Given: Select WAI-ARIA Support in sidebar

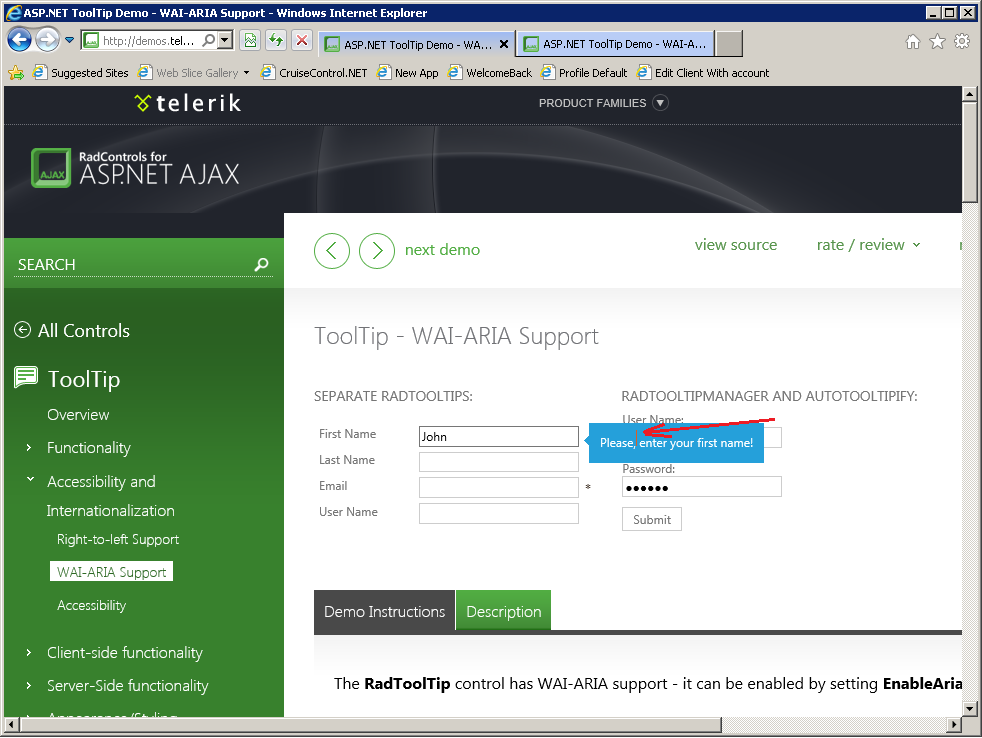Looking at the screenshot, I should [x=111, y=572].
